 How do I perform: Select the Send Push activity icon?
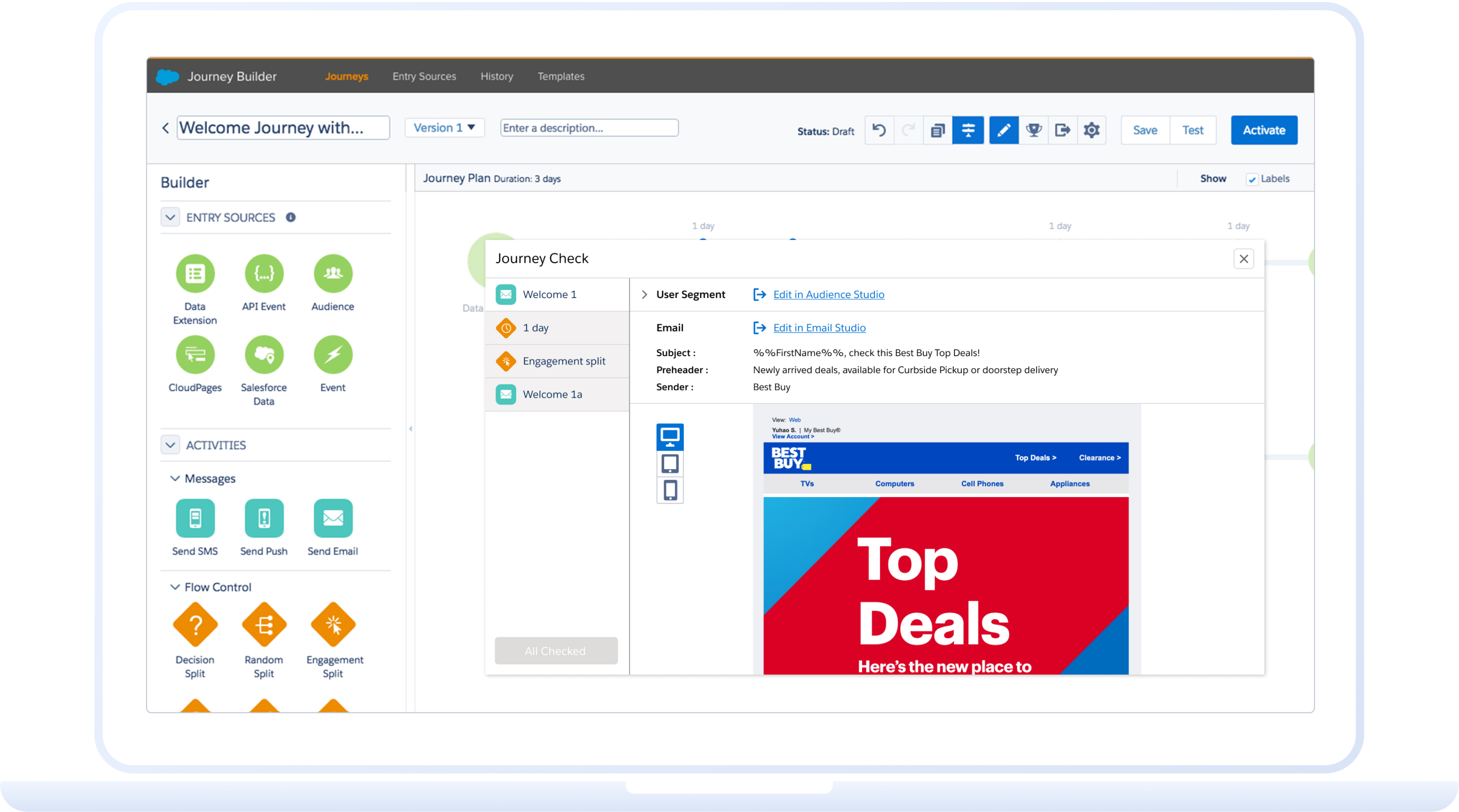[x=264, y=518]
